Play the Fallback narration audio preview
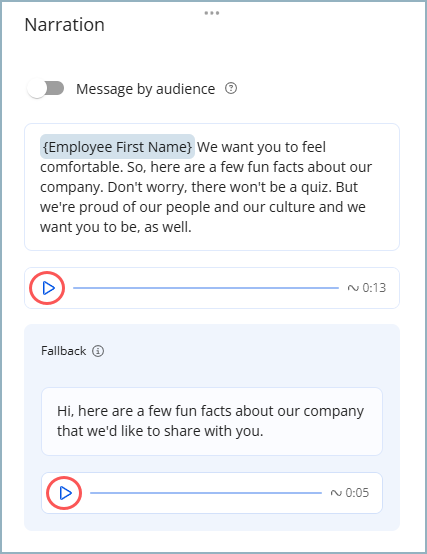 65,493
